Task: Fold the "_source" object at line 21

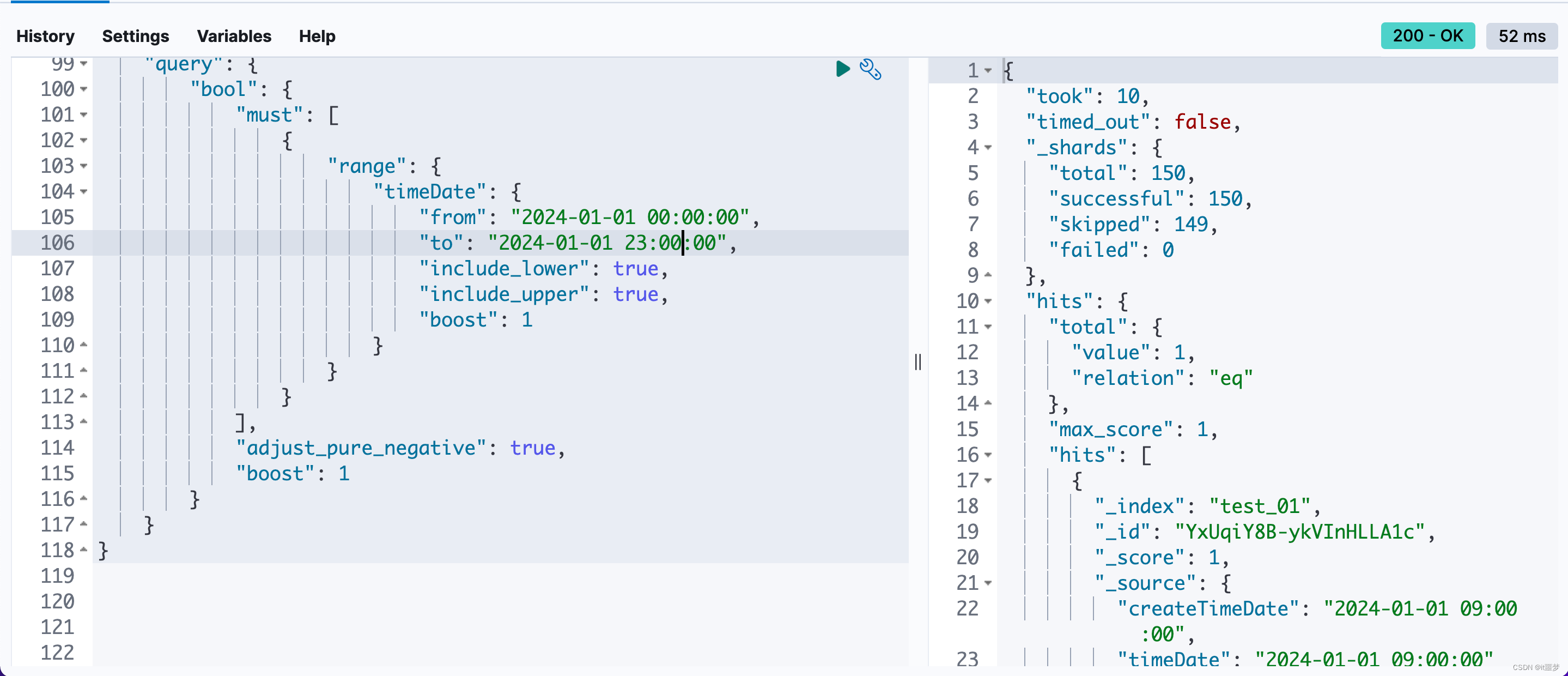Action: [x=988, y=583]
